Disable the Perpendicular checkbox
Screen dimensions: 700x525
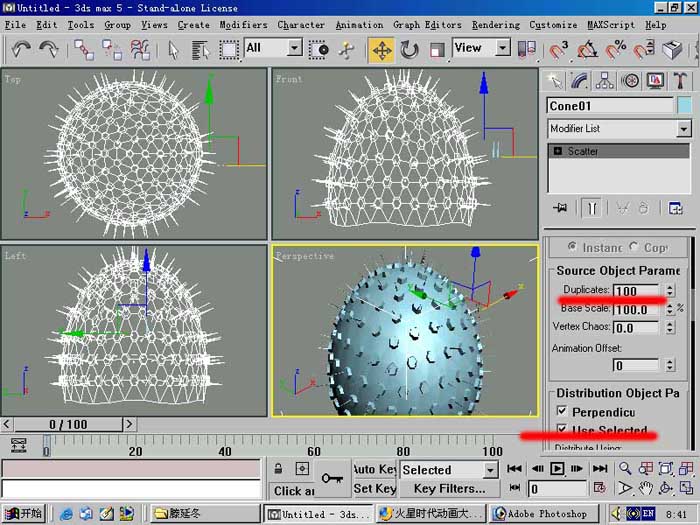(562, 411)
